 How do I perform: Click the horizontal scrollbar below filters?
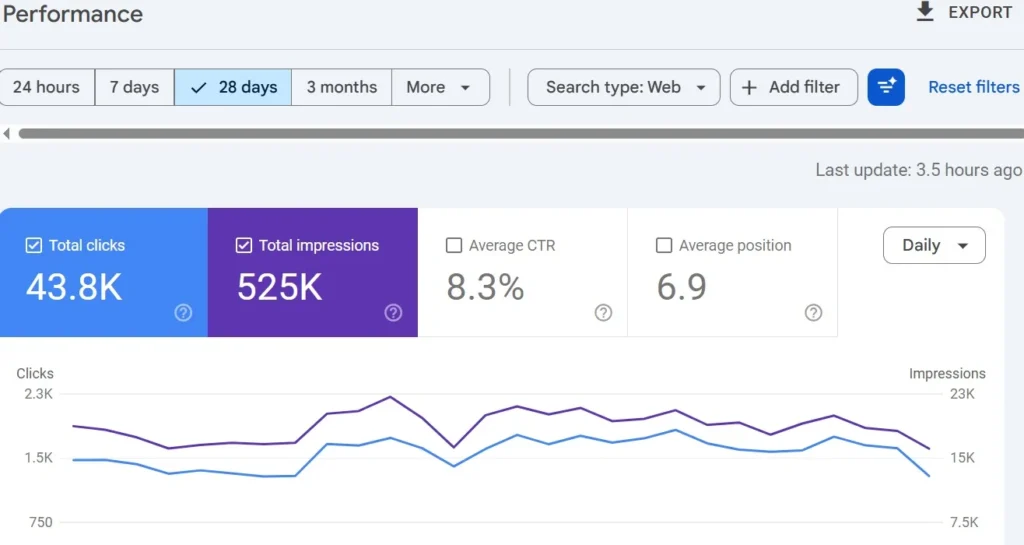coord(520,133)
